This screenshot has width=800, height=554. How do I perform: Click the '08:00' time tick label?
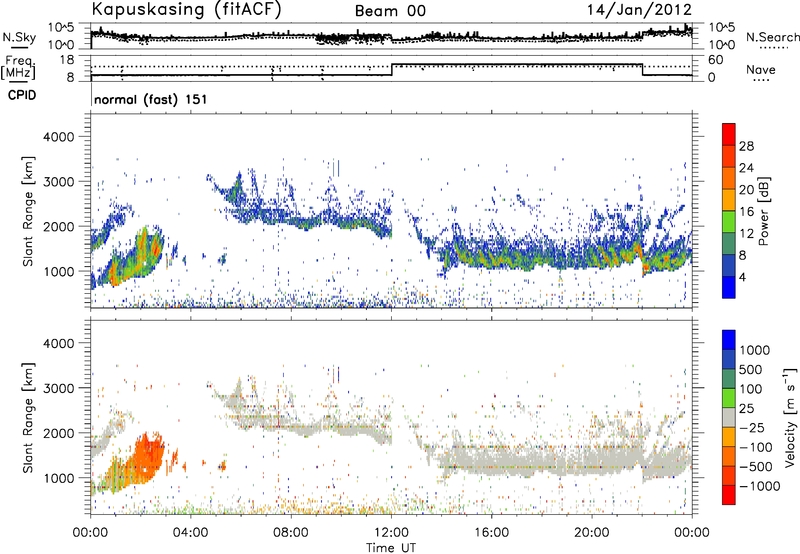pos(291,533)
